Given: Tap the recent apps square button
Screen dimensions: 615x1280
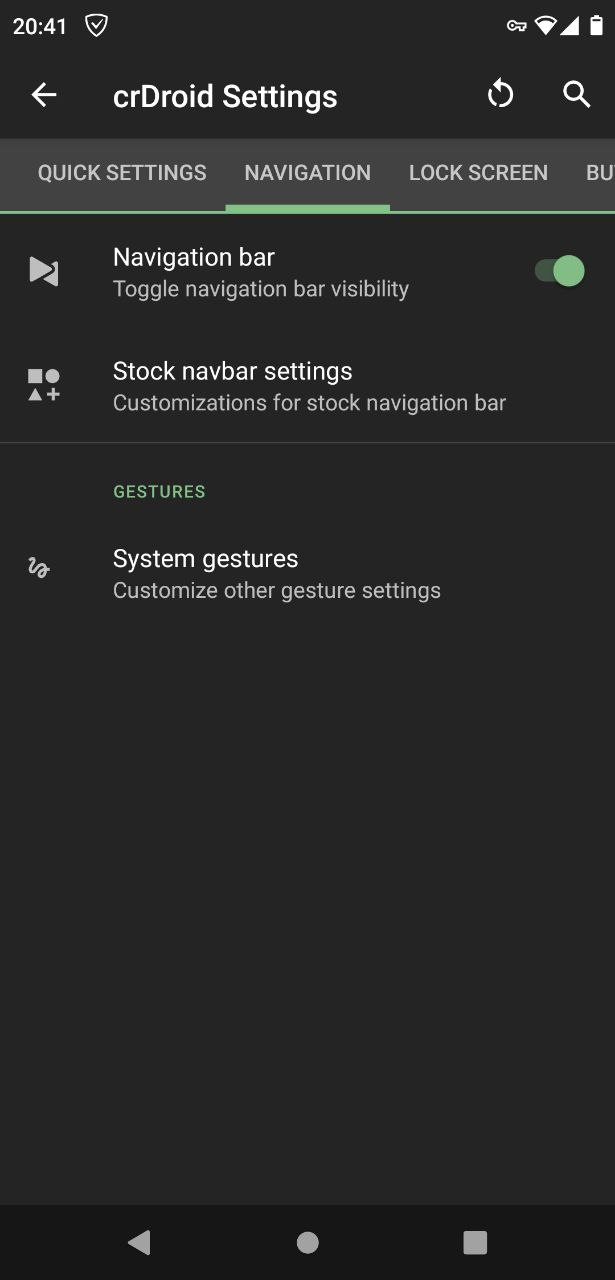Looking at the screenshot, I should coord(475,1242).
